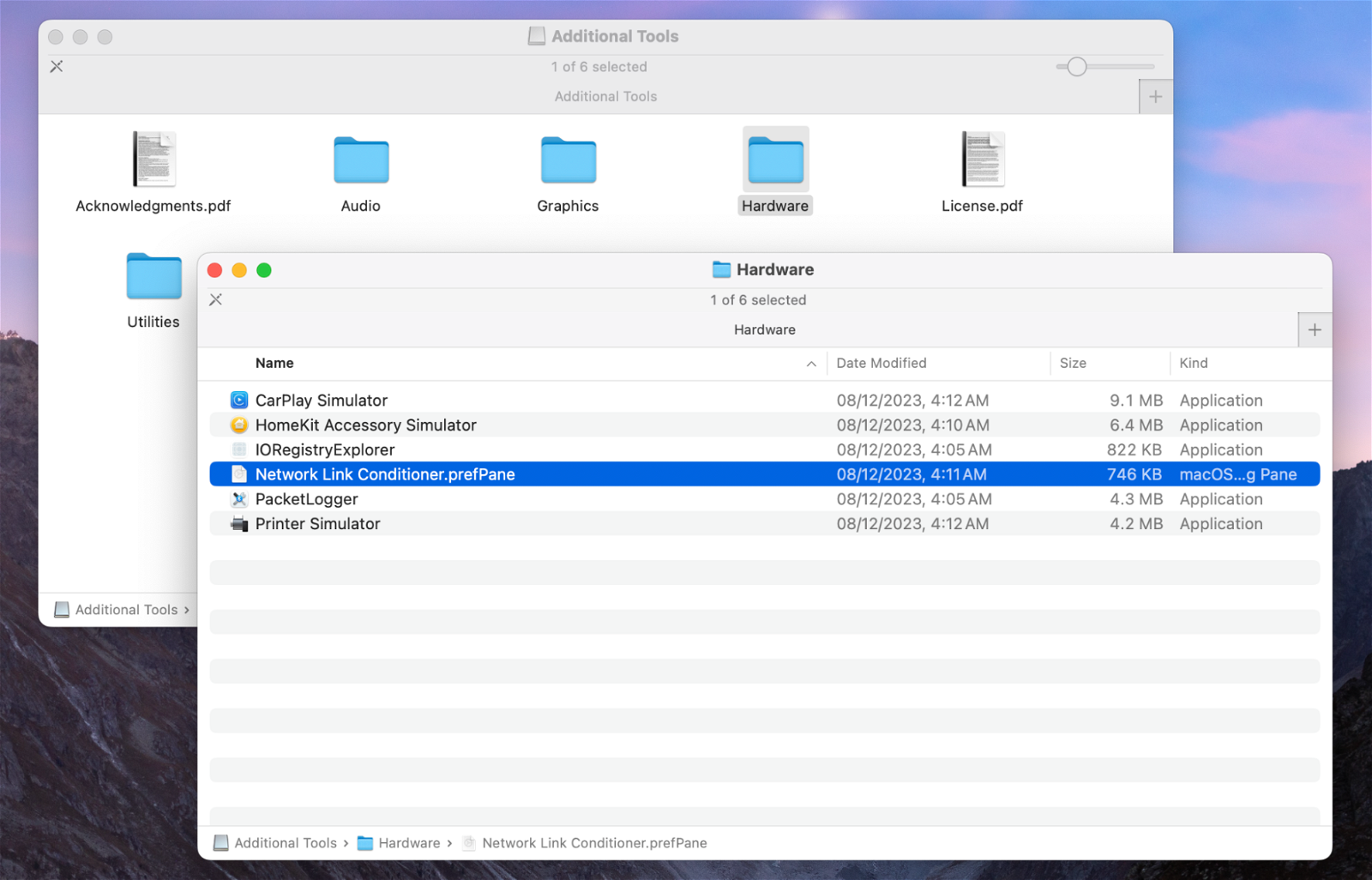Add new tab in Additional Tools window

pos(1155,97)
